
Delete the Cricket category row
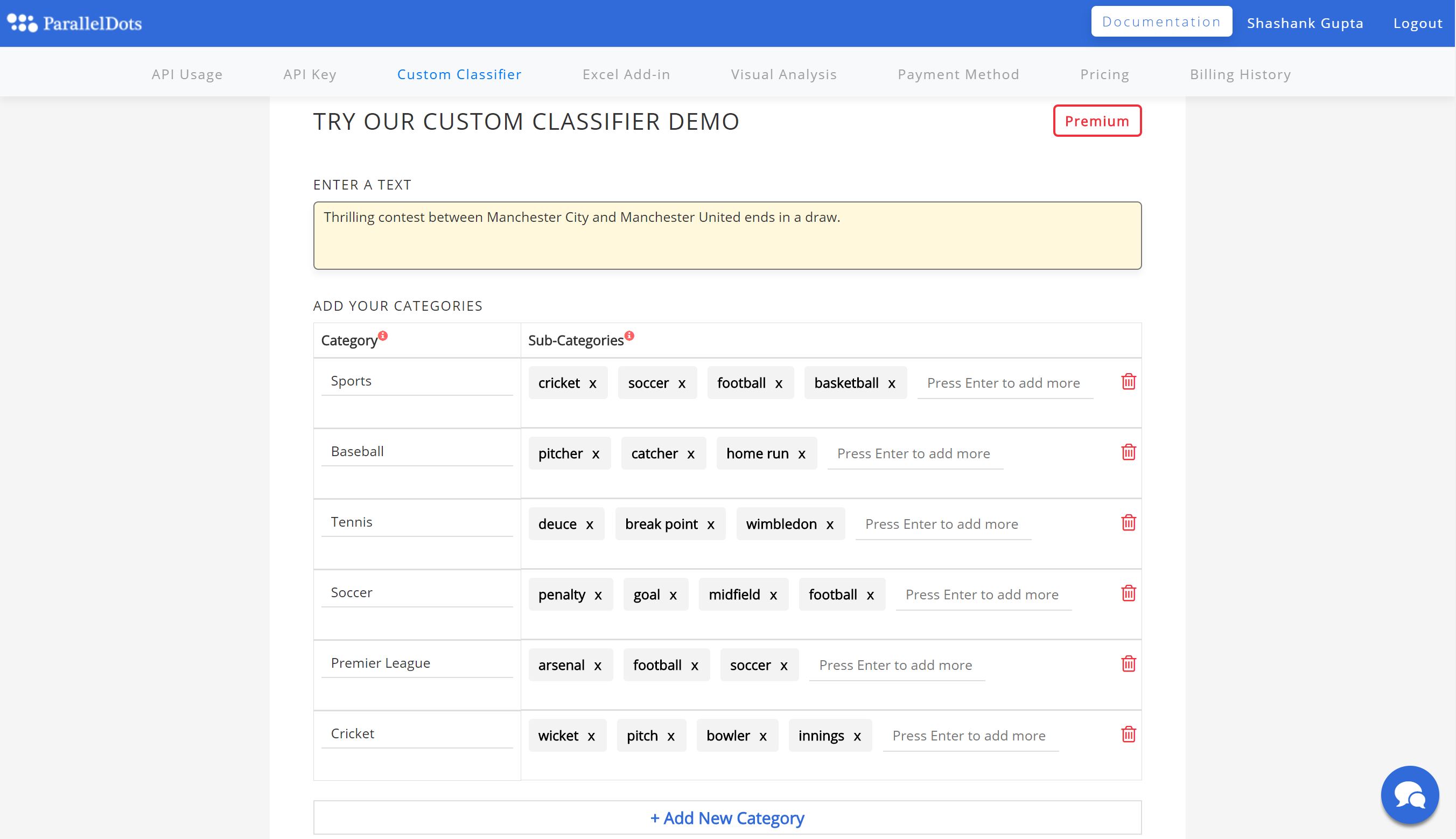click(x=1128, y=734)
